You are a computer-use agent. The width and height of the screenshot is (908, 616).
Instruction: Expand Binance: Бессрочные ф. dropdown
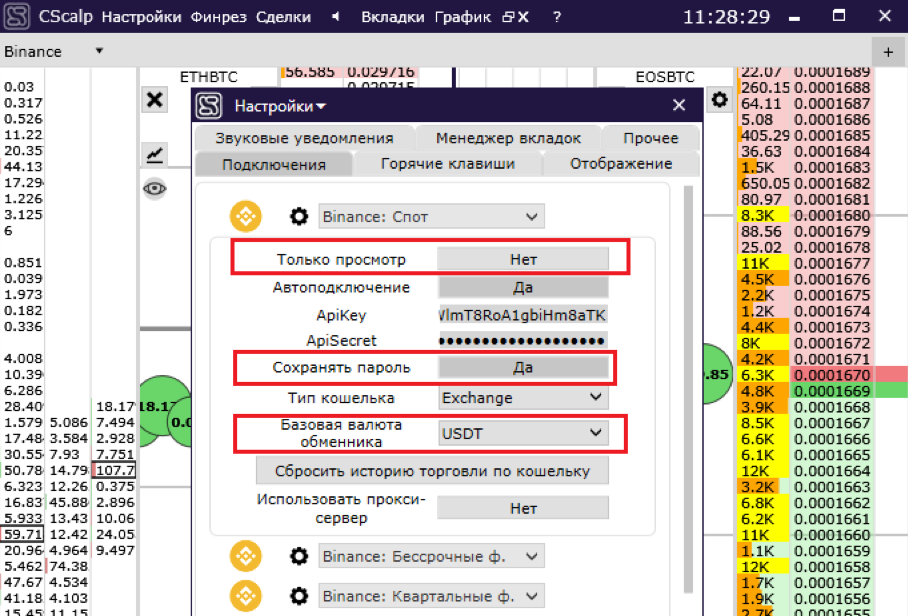431,556
